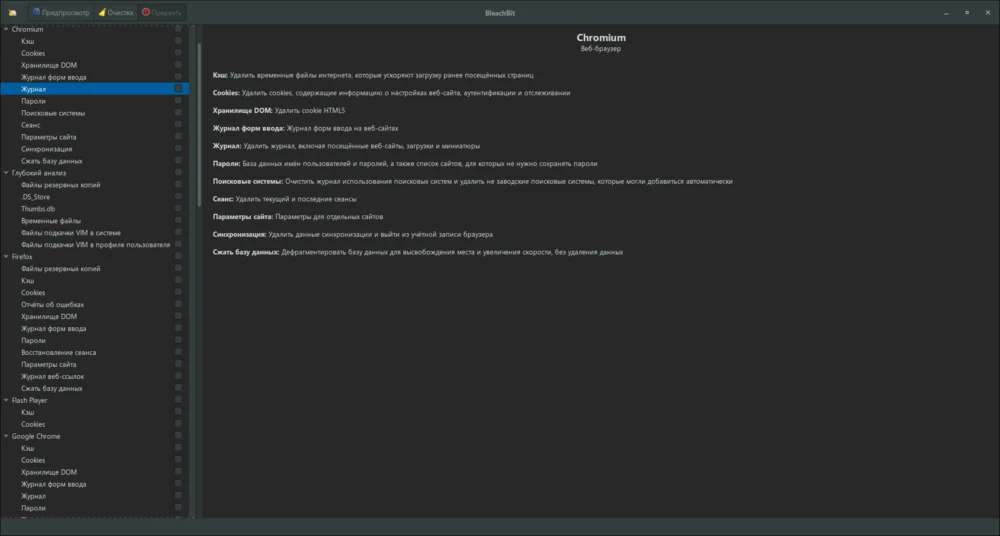Screen dimensions: 1000x536
Task: Collapse the Flash Player section arrow
Action: click(x=6, y=400)
